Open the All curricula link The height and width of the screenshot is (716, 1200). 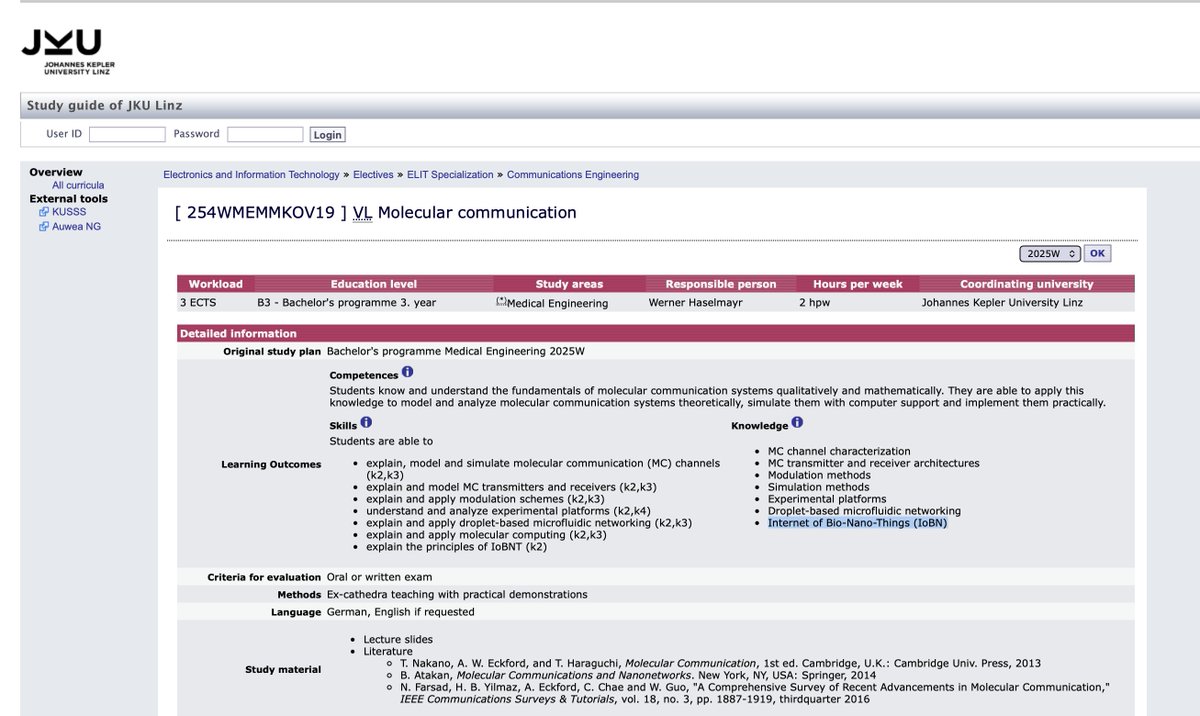coord(78,185)
